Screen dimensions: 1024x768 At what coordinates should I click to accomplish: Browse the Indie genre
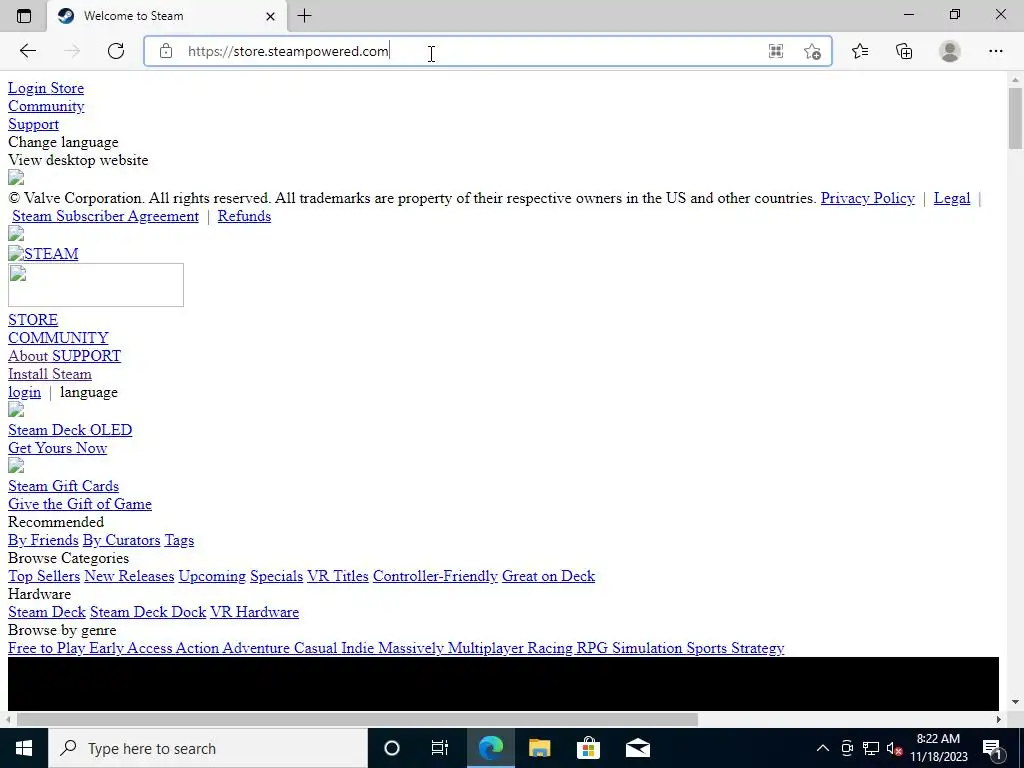358,648
